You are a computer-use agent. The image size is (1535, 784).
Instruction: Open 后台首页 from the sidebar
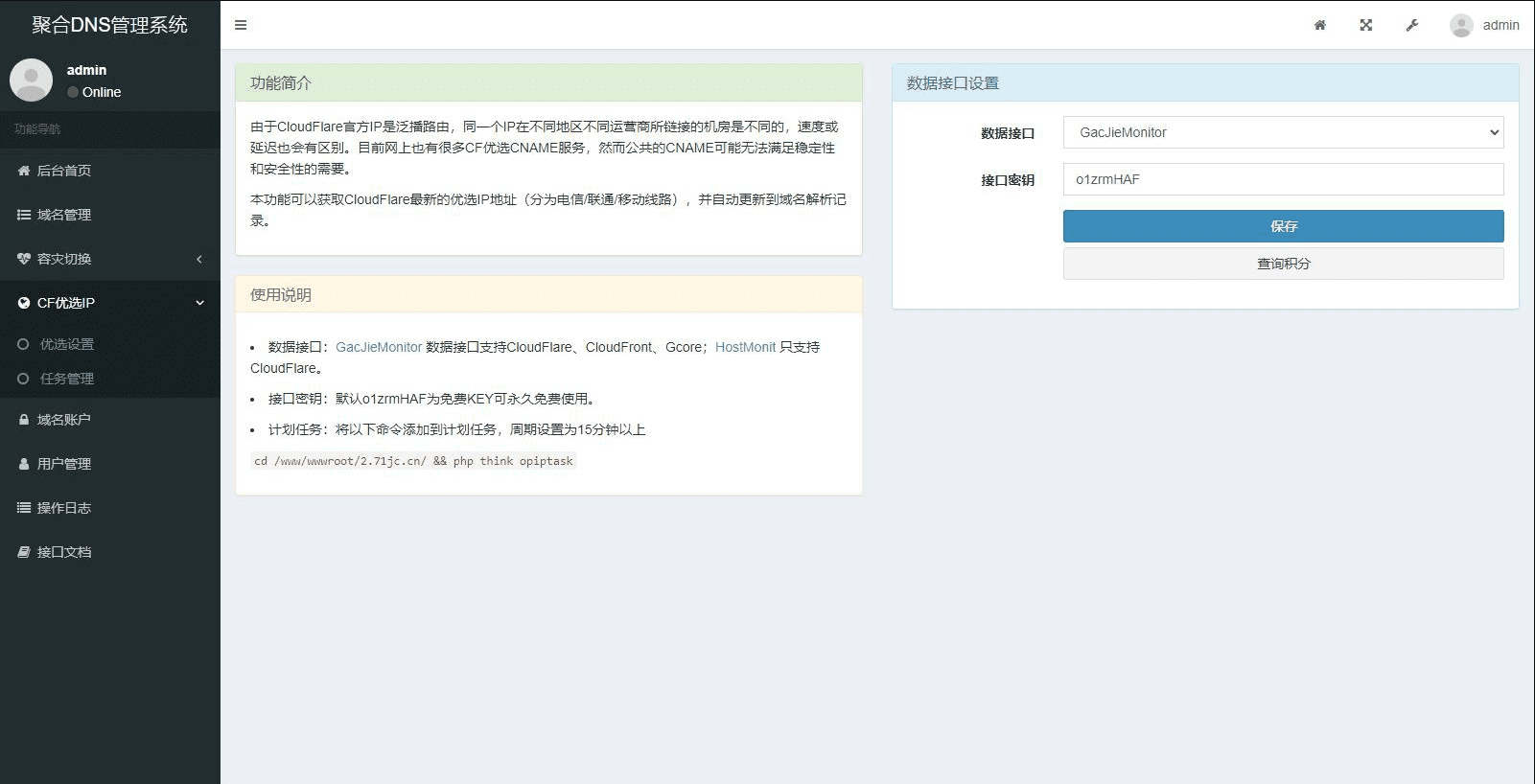tap(64, 171)
